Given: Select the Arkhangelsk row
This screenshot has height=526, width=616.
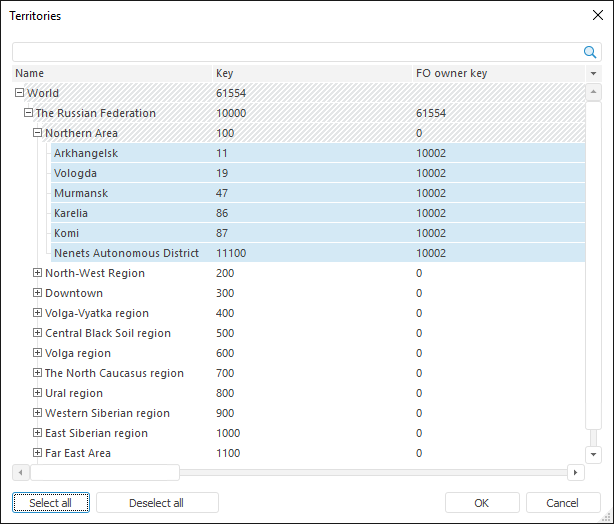Looking at the screenshot, I should (85, 153).
